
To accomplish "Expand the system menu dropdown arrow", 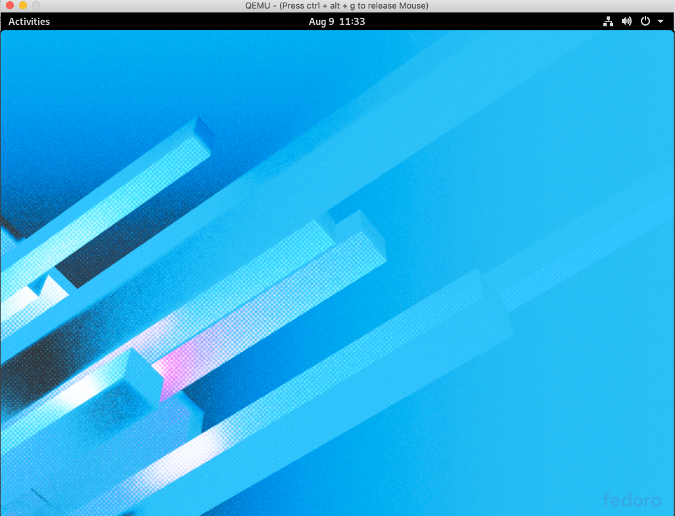I will (661, 21).
